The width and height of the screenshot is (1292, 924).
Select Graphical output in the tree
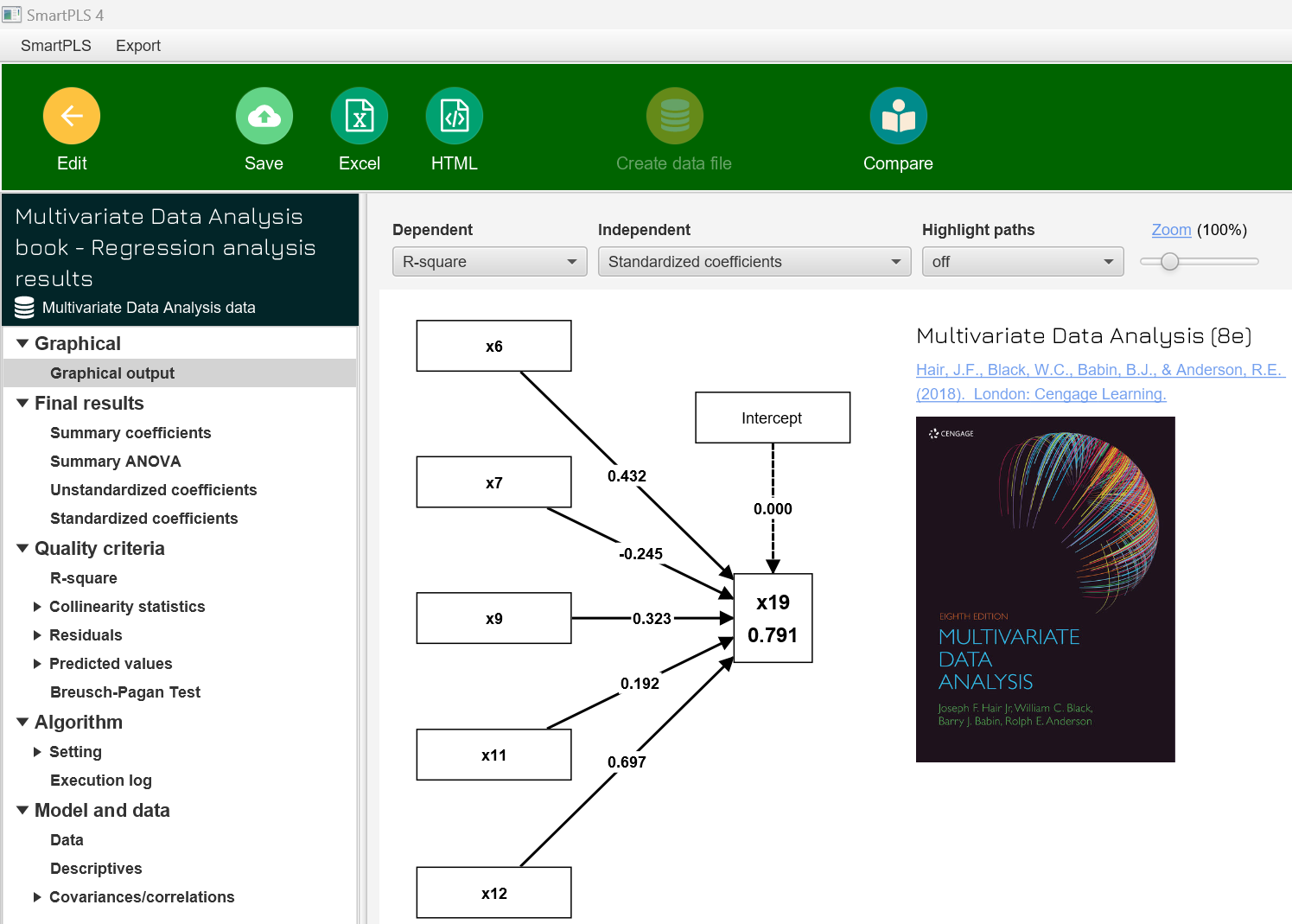click(181, 373)
